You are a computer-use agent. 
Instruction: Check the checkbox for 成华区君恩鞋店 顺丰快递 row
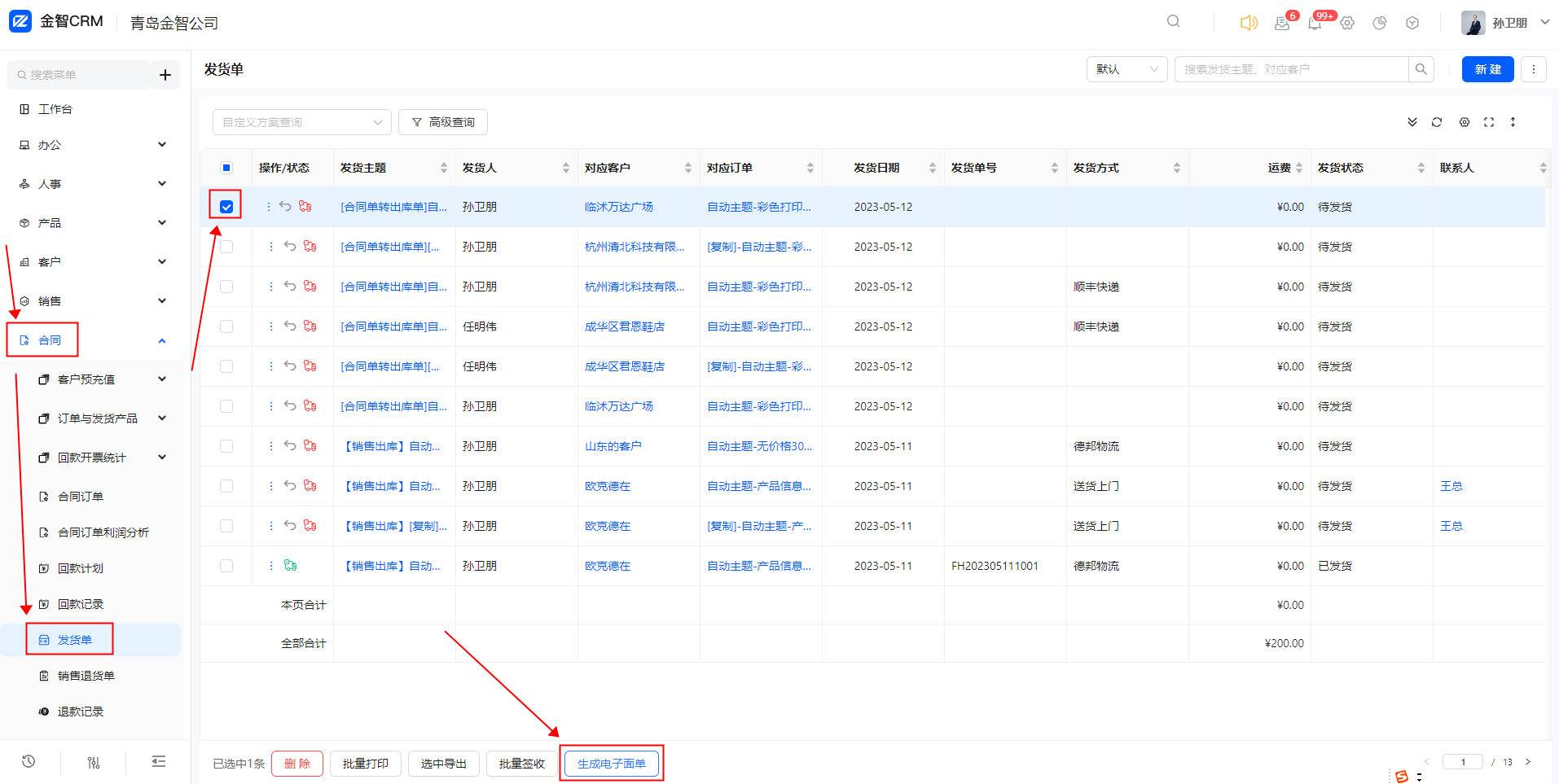coord(226,326)
